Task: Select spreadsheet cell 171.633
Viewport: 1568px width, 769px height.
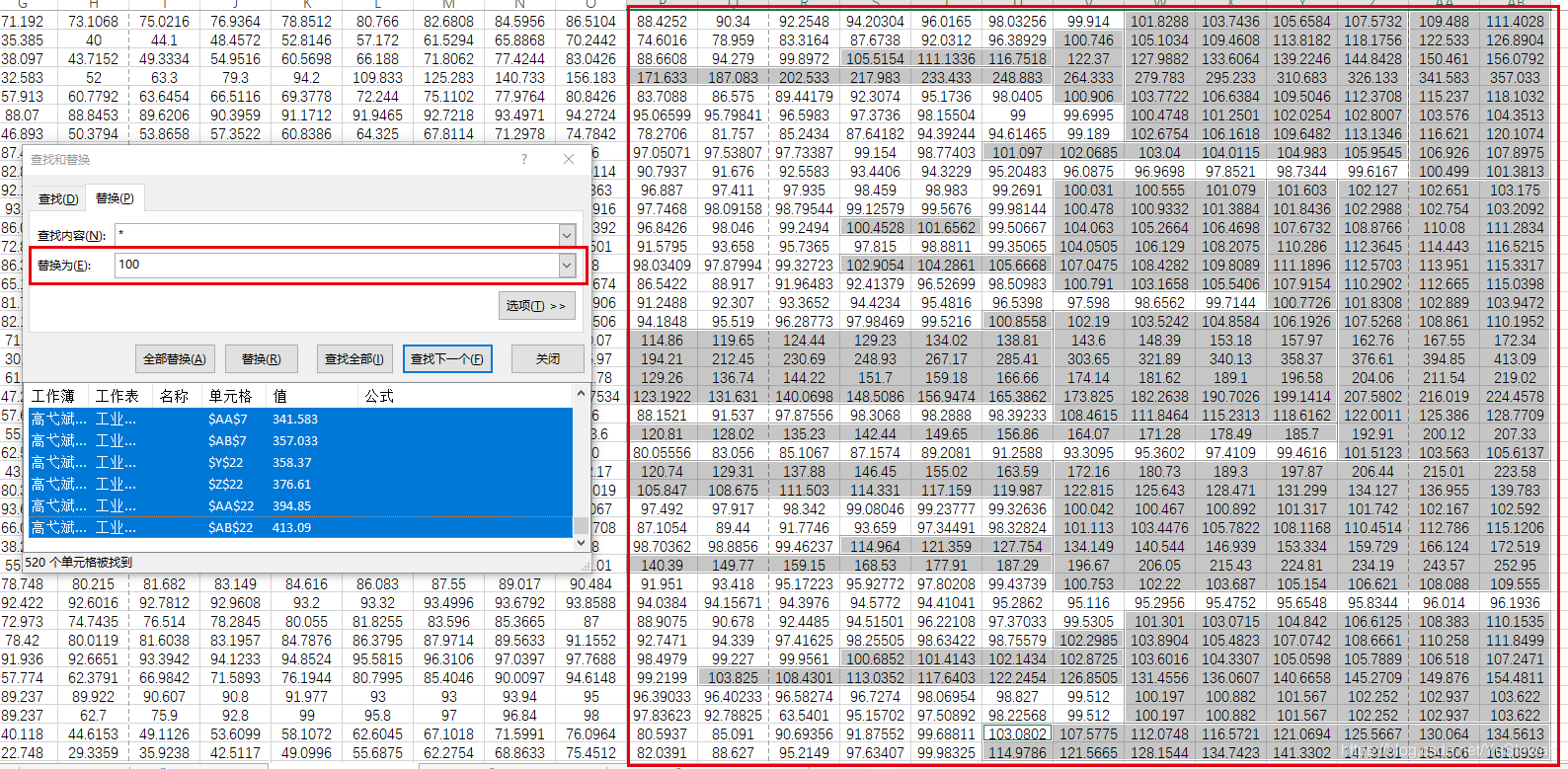Action: pyautogui.click(x=662, y=78)
